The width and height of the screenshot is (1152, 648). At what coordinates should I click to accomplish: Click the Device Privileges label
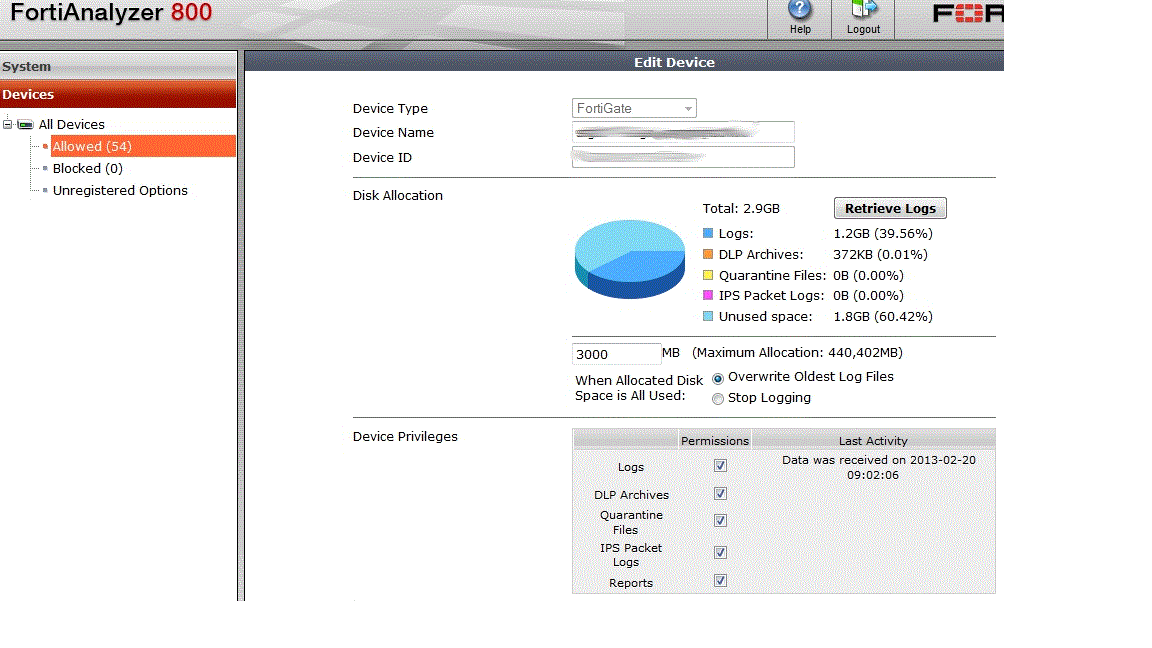coord(405,436)
